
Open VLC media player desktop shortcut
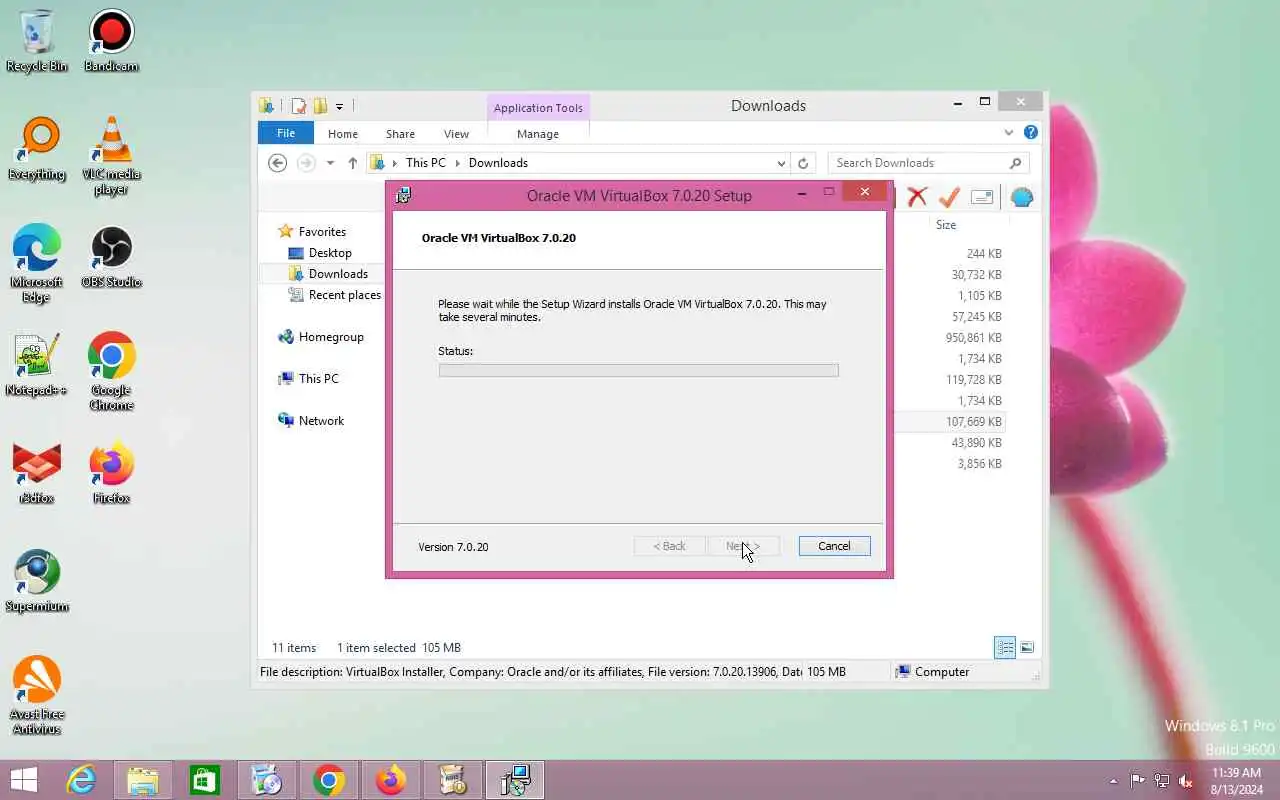[x=111, y=155]
